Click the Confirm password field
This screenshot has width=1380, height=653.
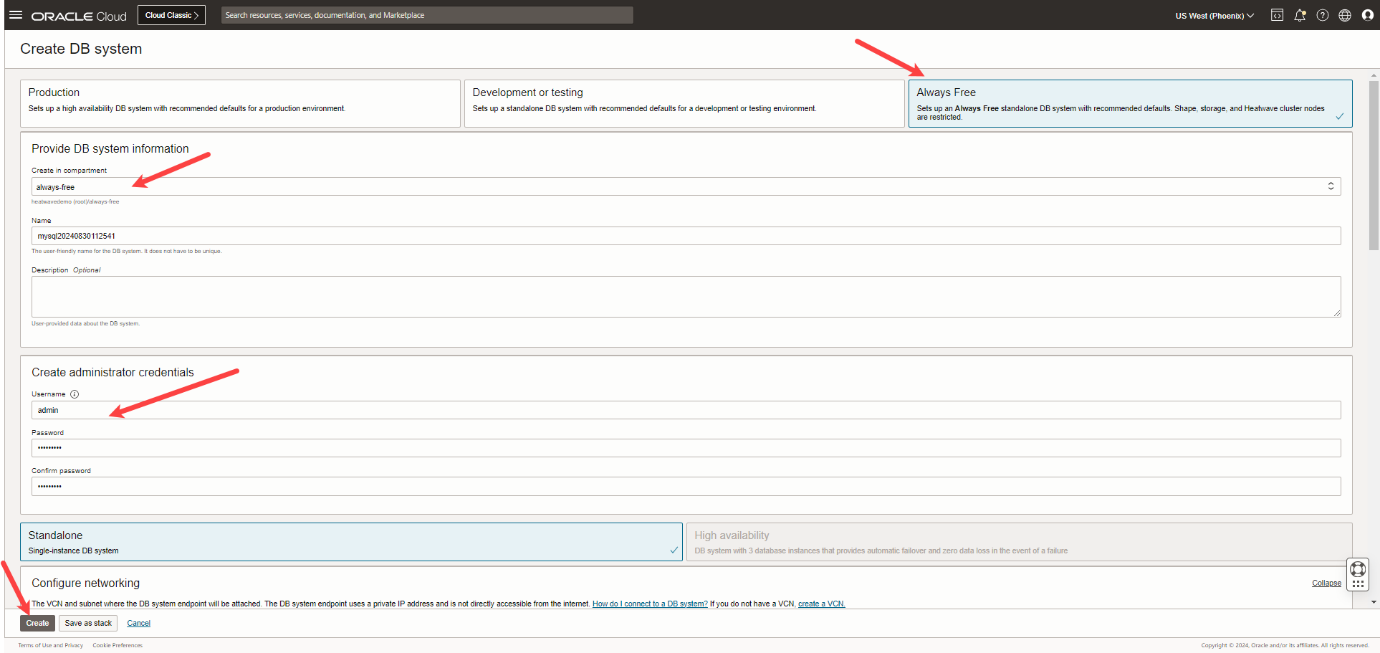pyautogui.click(x=686, y=486)
